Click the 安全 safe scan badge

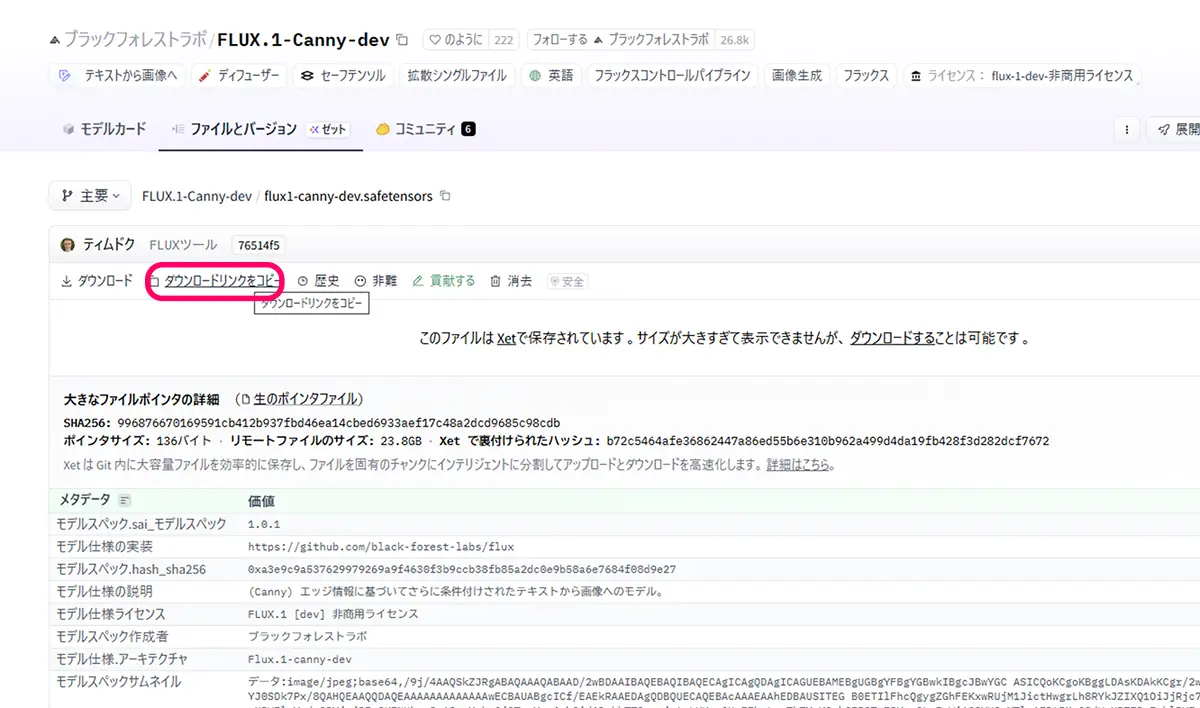point(567,282)
